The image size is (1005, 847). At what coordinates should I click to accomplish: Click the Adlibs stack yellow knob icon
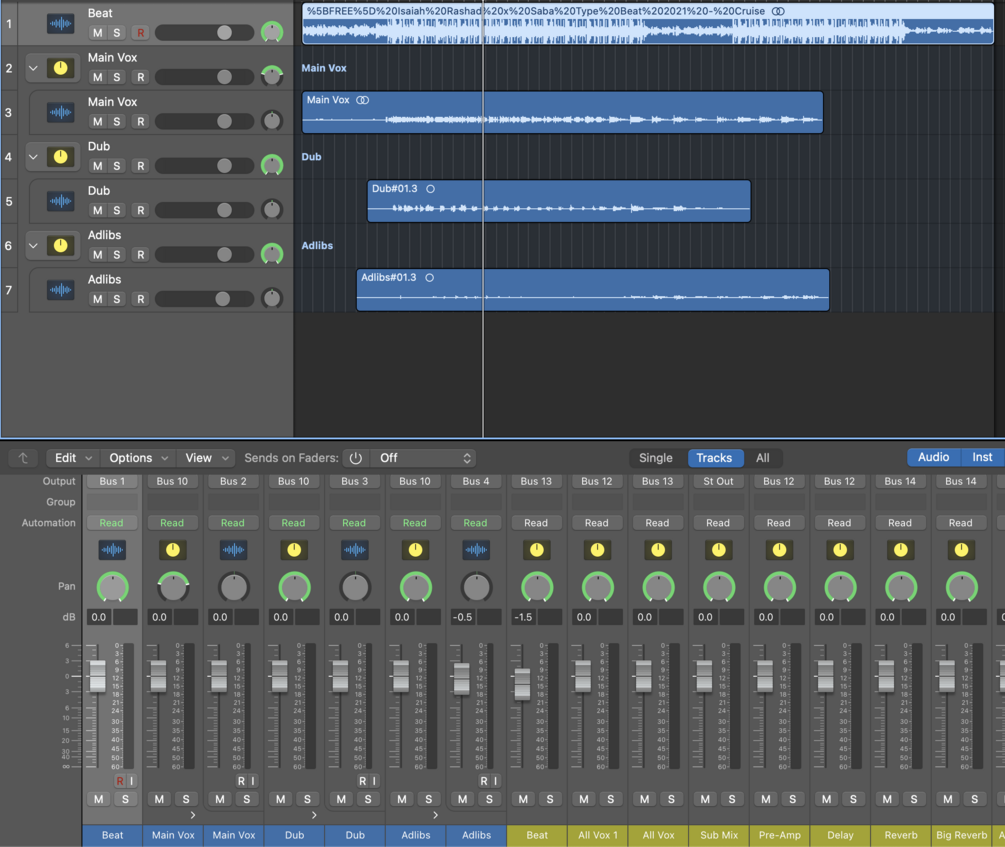(x=60, y=246)
